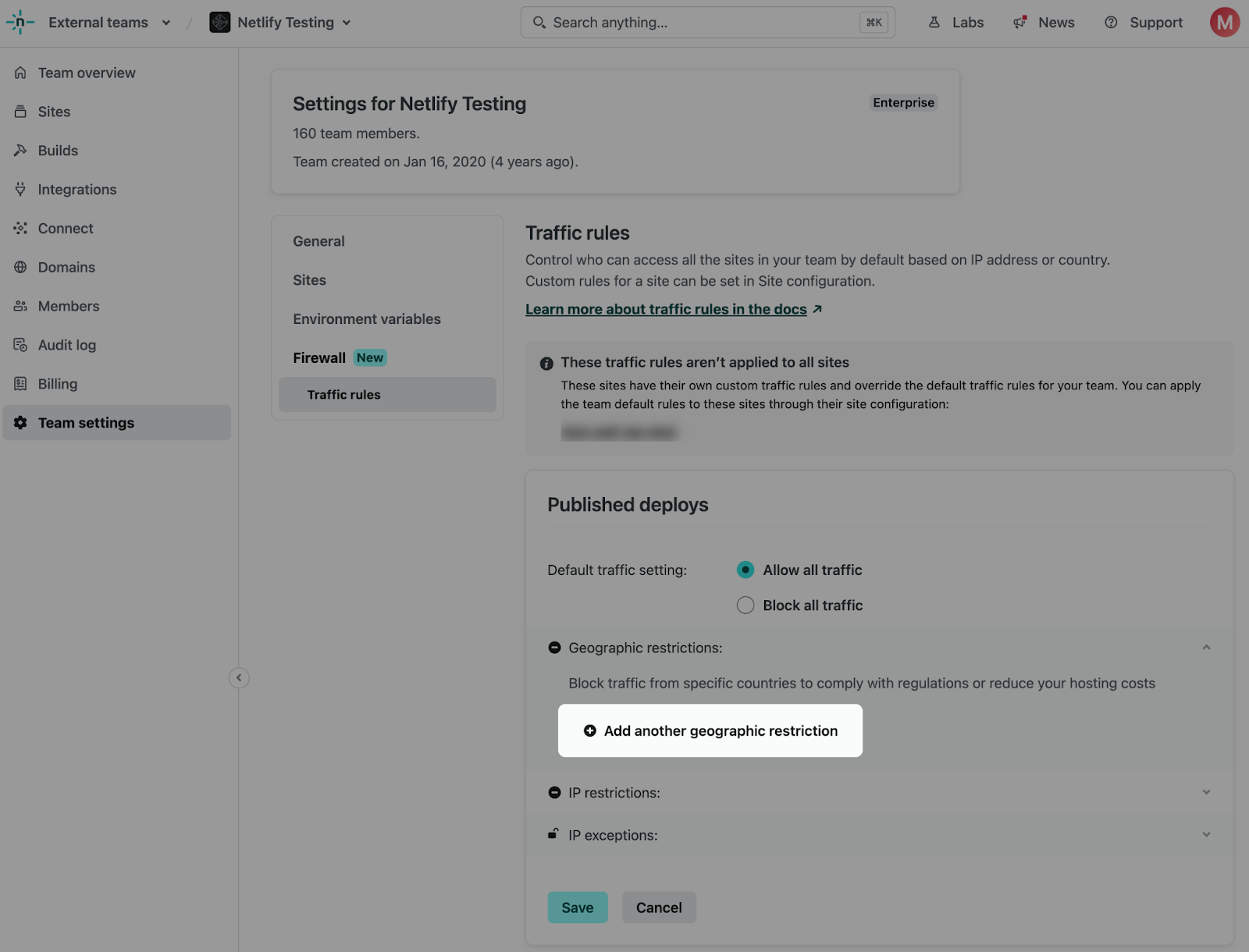Screen dimensions: 1249x952
Task: Open the Sites settings tab
Action: point(309,280)
